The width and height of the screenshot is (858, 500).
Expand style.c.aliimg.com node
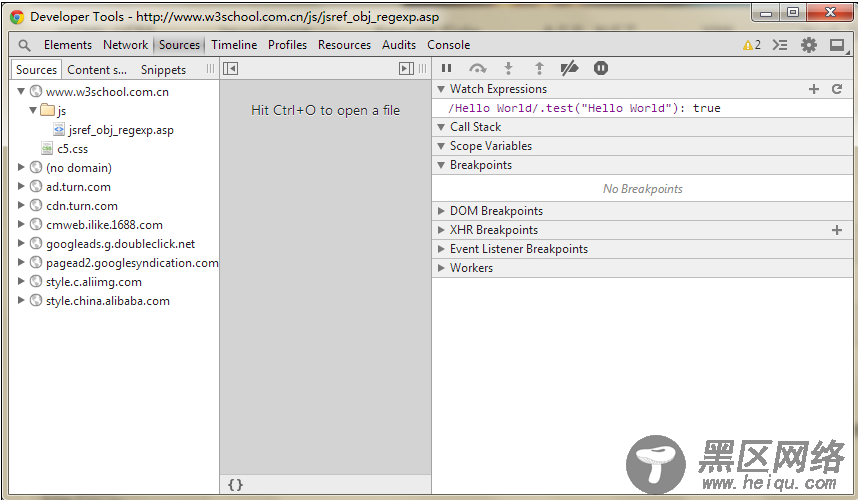point(21,282)
